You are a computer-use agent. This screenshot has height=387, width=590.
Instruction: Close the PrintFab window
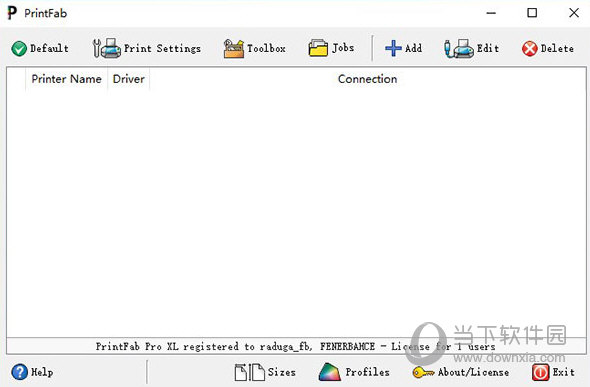click(x=574, y=13)
